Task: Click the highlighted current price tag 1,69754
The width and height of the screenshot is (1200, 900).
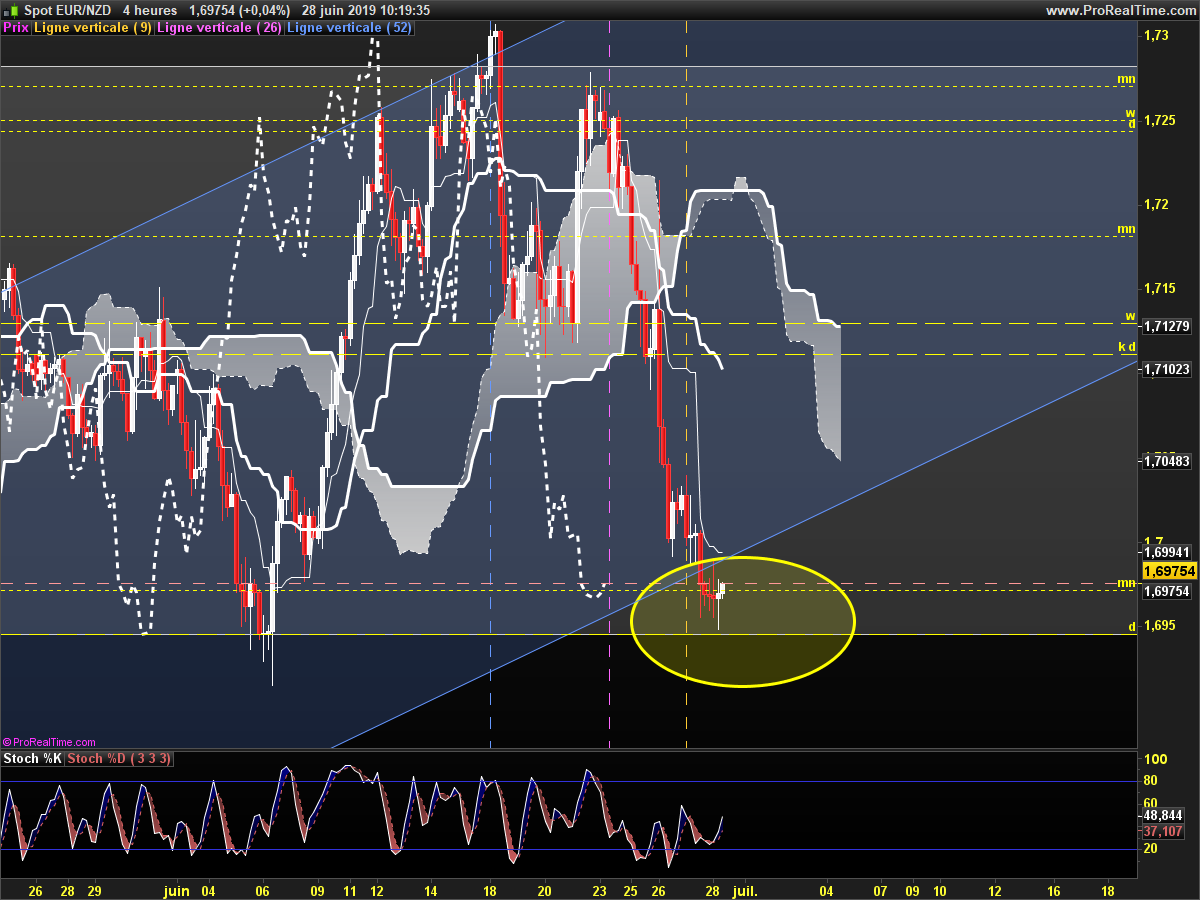Action: 1169,571
